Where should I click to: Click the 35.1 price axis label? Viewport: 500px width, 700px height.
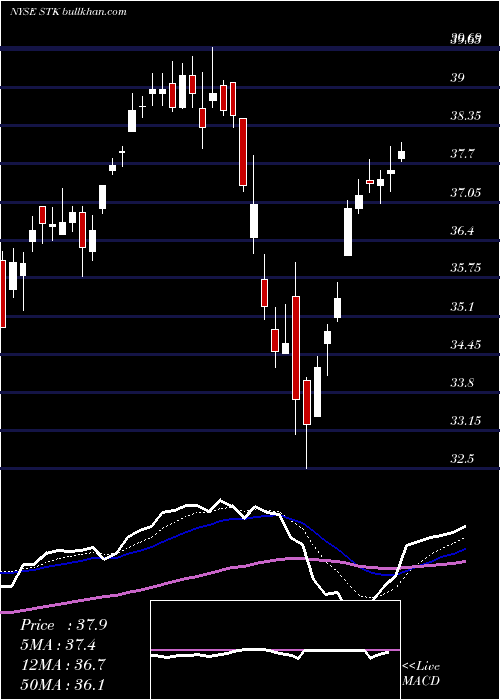tap(461, 307)
